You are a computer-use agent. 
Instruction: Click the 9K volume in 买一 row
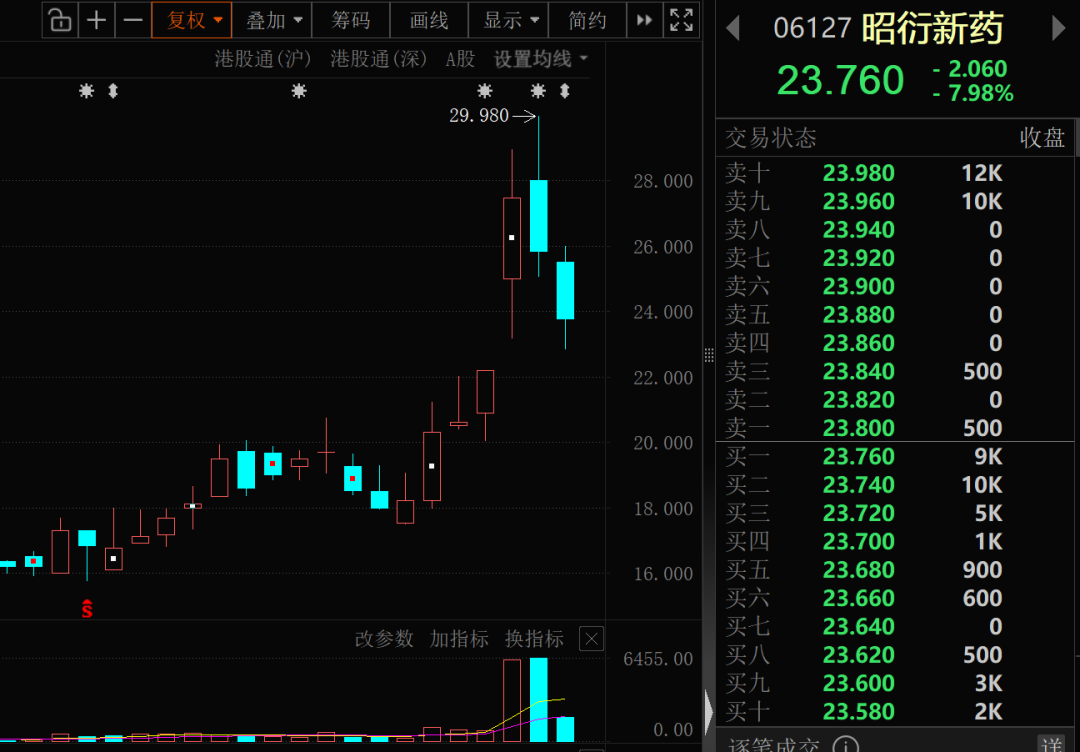(x=988, y=457)
